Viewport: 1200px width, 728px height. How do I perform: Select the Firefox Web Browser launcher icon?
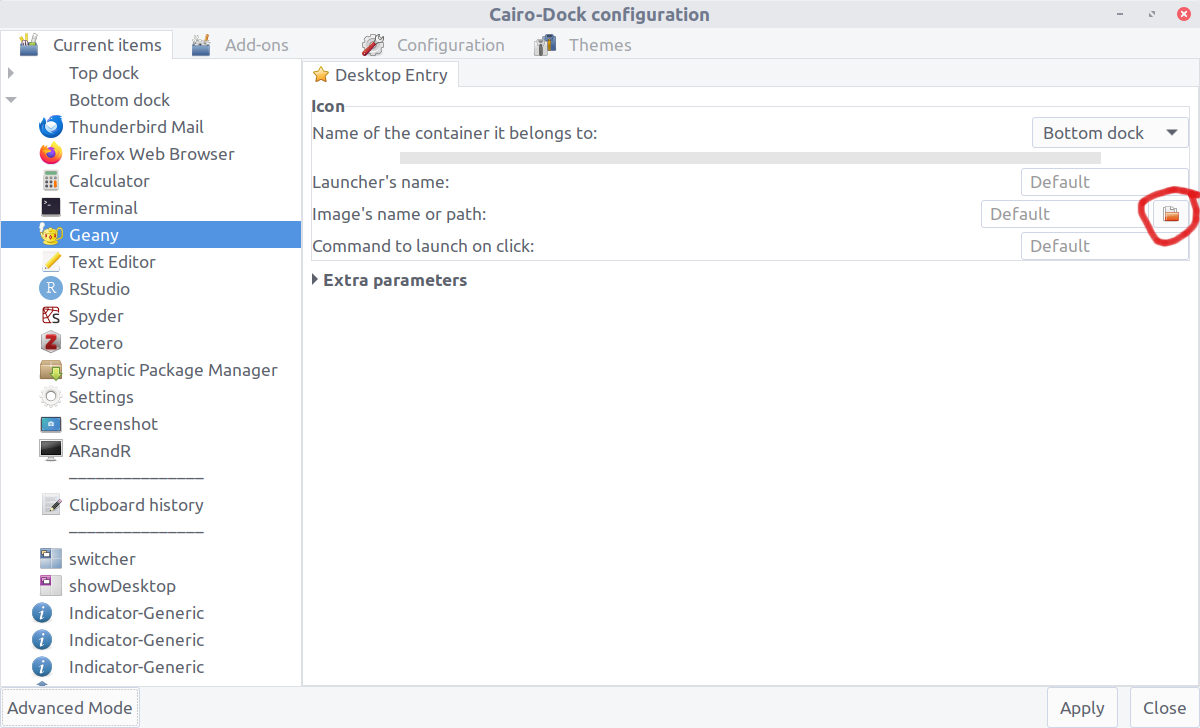click(51, 153)
